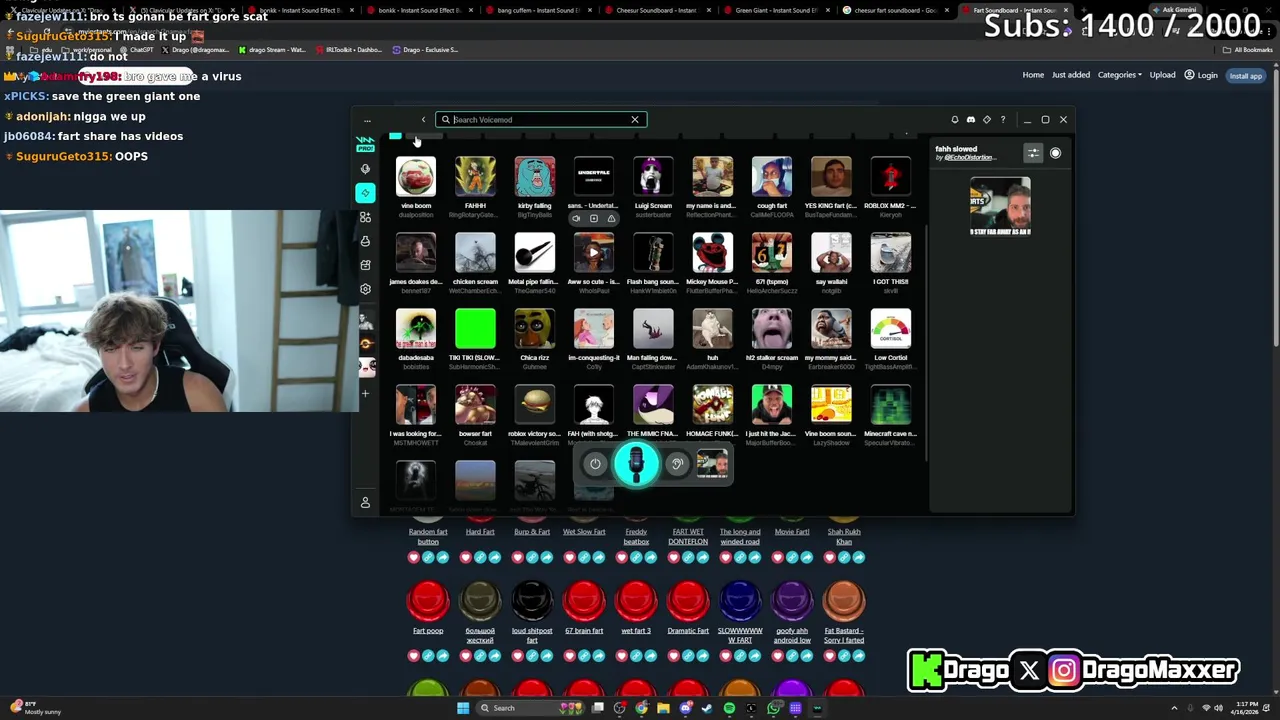Open the Voicemod soundboard tab in sidebar
1280x720 pixels.
pos(365,193)
